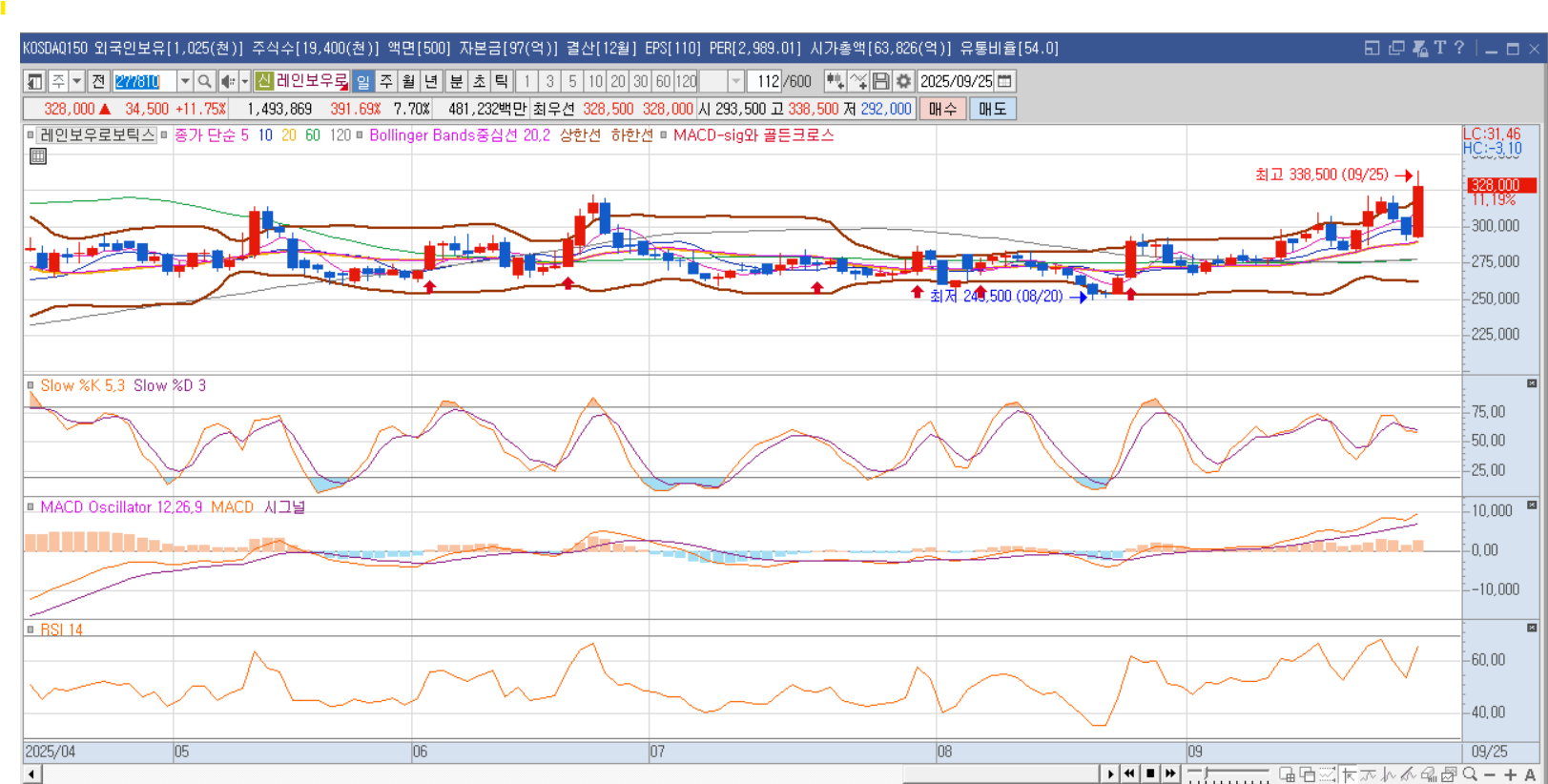Toggle the Bollinger Bands indicator square
The image size is (1548, 784).
click(x=360, y=135)
